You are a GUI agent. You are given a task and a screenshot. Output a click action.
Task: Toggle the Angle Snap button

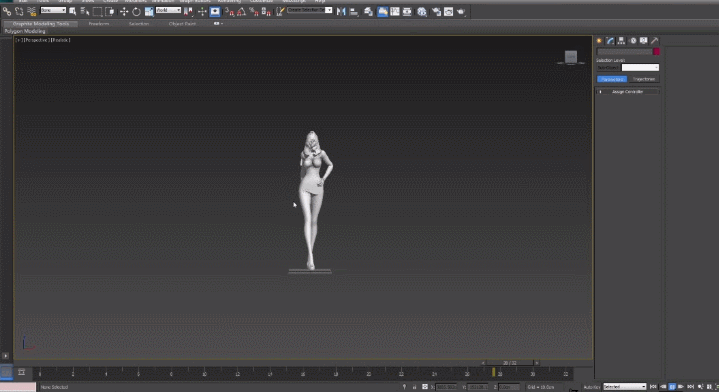pyautogui.click(x=242, y=11)
